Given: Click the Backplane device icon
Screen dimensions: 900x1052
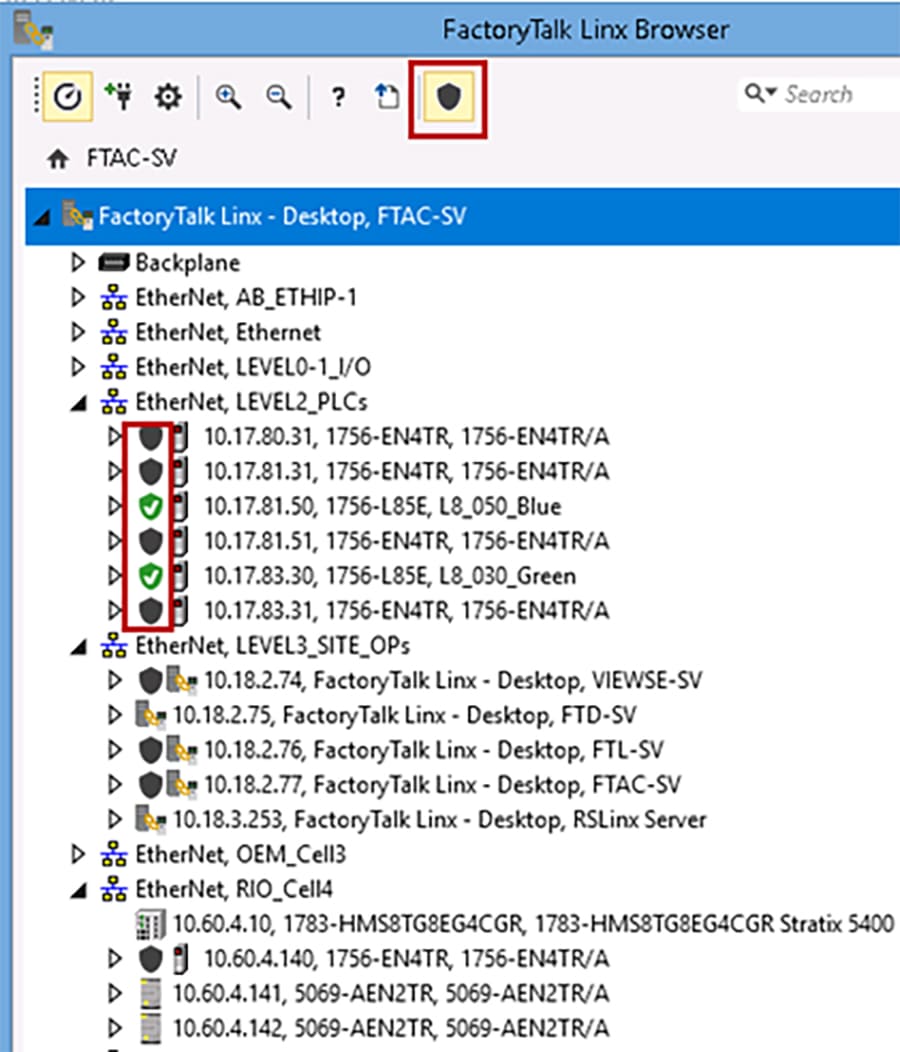Looking at the screenshot, I should pyautogui.click(x=114, y=262).
